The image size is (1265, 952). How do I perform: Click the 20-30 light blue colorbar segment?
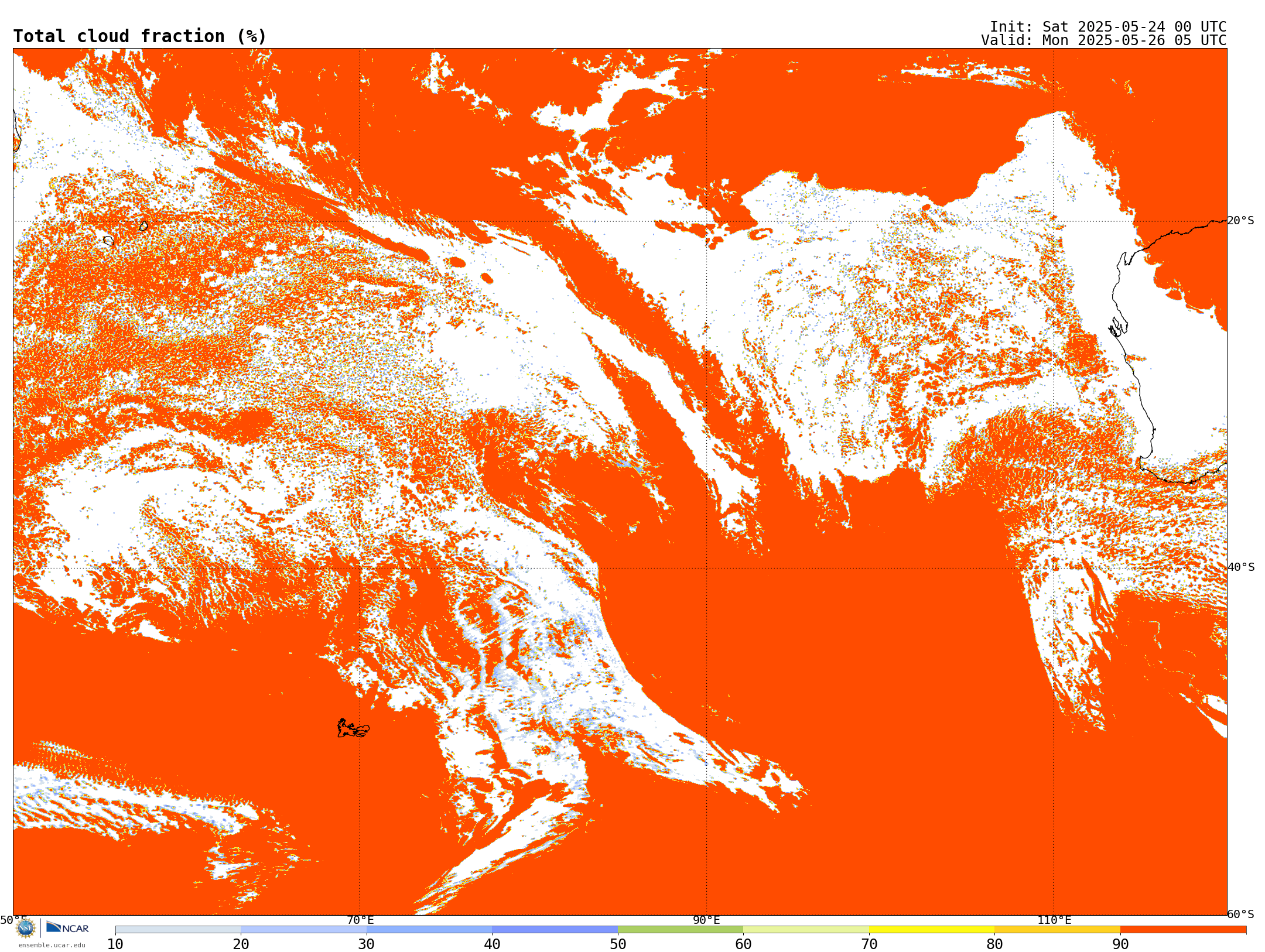point(303,930)
